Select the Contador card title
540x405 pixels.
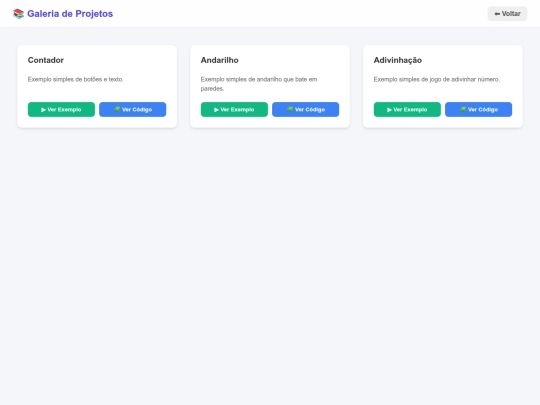tap(46, 60)
